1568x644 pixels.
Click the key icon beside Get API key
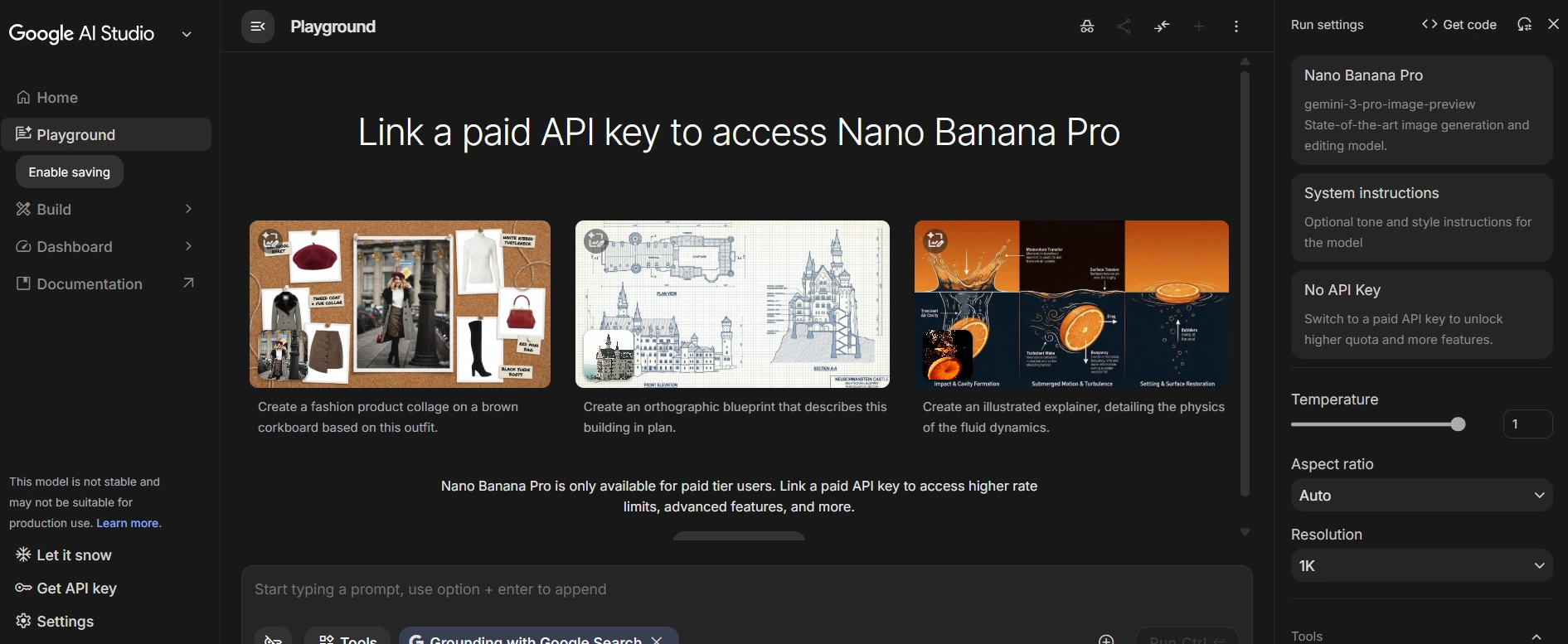point(23,588)
